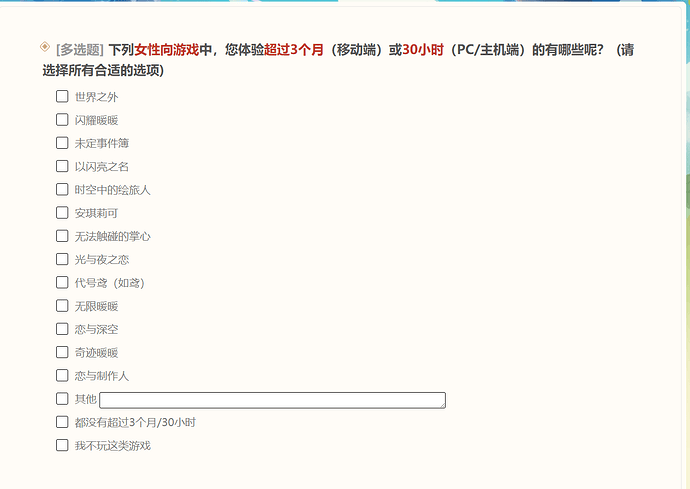Tick the 代号鸢（如鸢）checkbox
Viewport: 690px width, 489px height.
(62, 282)
